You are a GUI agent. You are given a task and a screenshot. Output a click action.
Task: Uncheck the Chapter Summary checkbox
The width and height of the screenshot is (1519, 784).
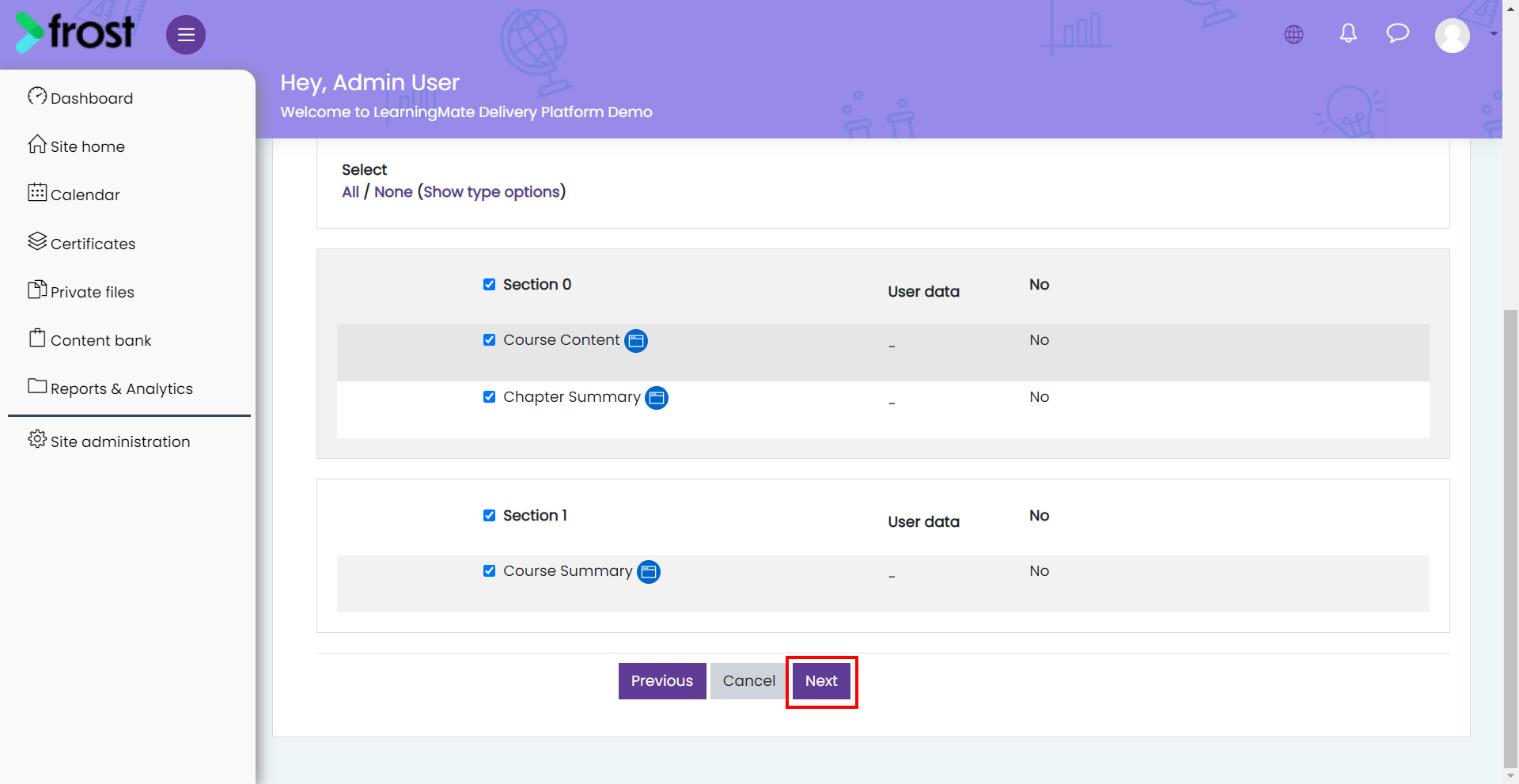pyautogui.click(x=490, y=397)
